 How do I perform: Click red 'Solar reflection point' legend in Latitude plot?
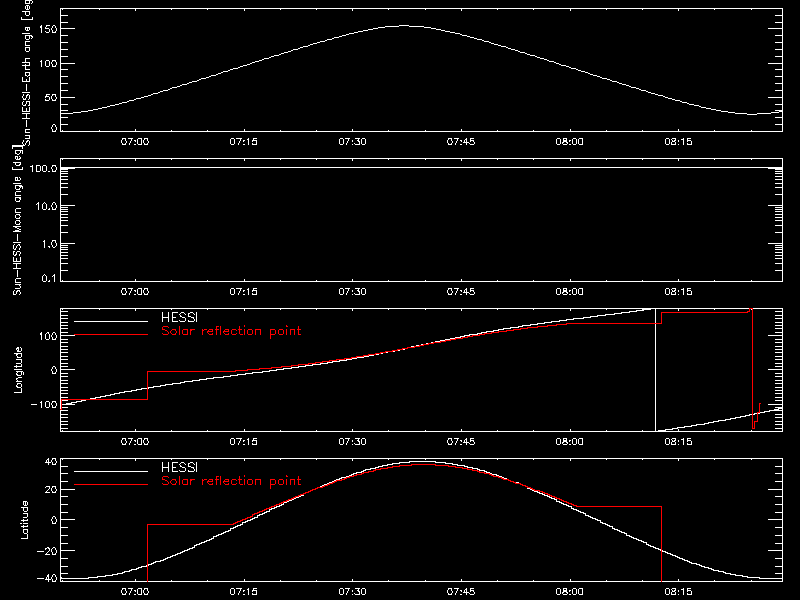[x=231, y=481]
